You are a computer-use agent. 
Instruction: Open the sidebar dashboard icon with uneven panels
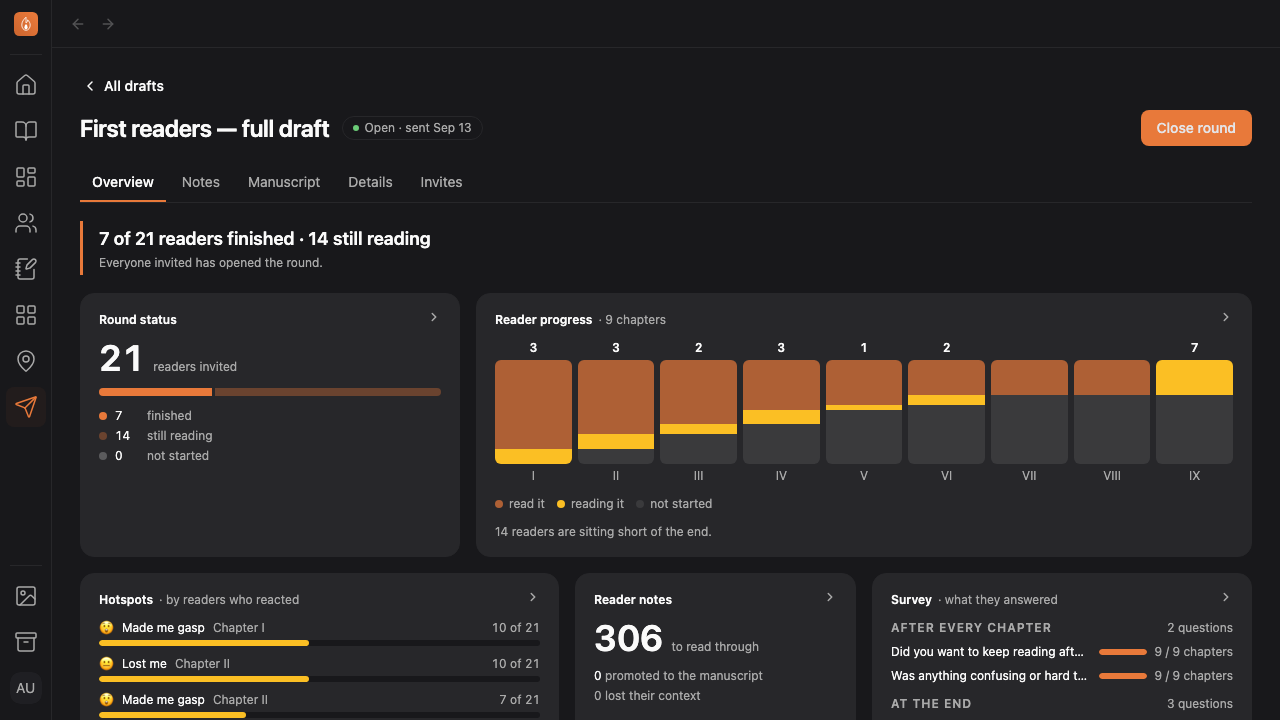(26, 177)
